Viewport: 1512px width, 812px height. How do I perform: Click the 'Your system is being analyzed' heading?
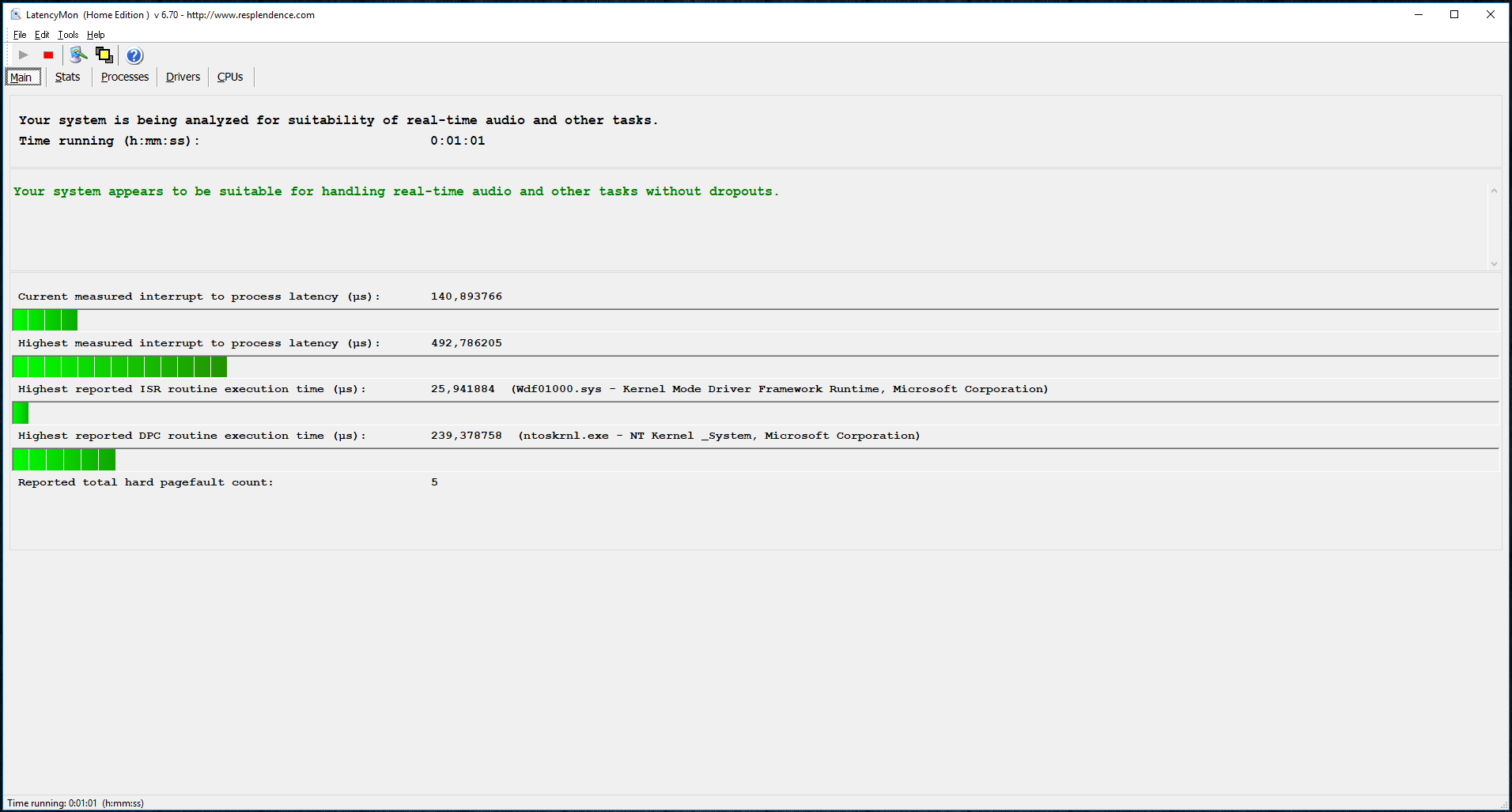click(338, 120)
